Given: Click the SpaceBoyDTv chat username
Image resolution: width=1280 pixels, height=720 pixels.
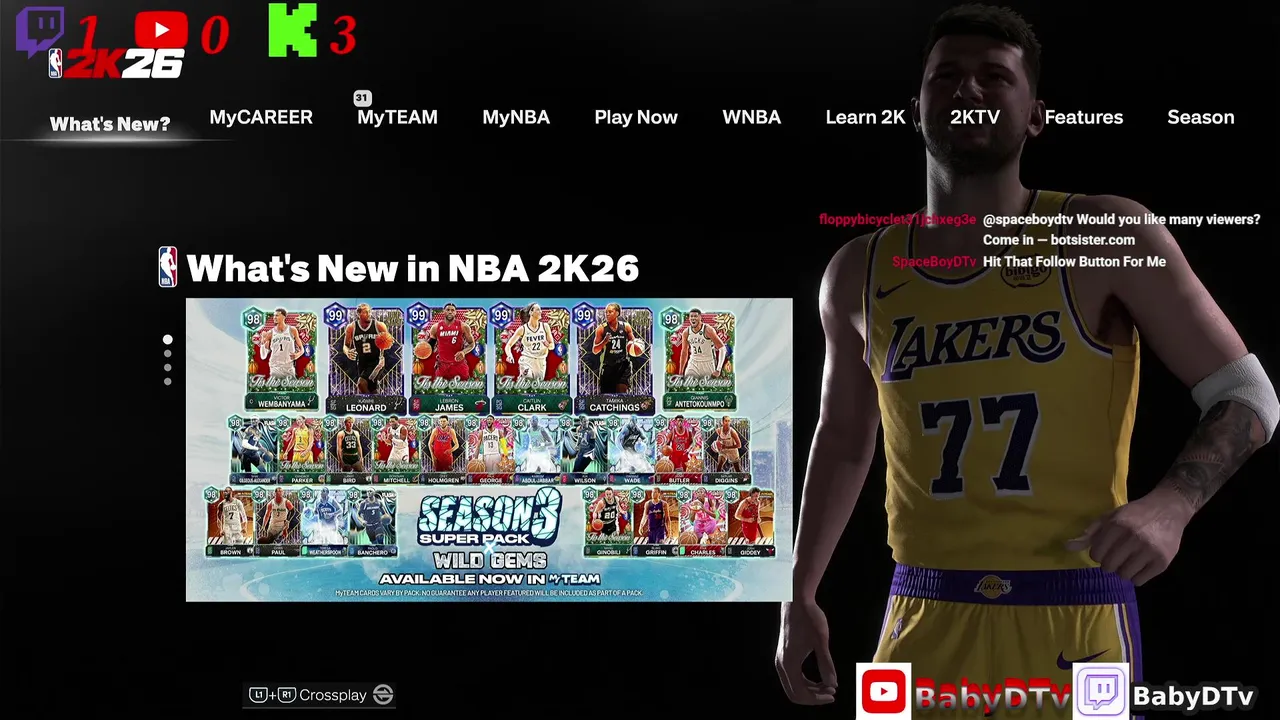Looking at the screenshot, I should click(934, 261).
